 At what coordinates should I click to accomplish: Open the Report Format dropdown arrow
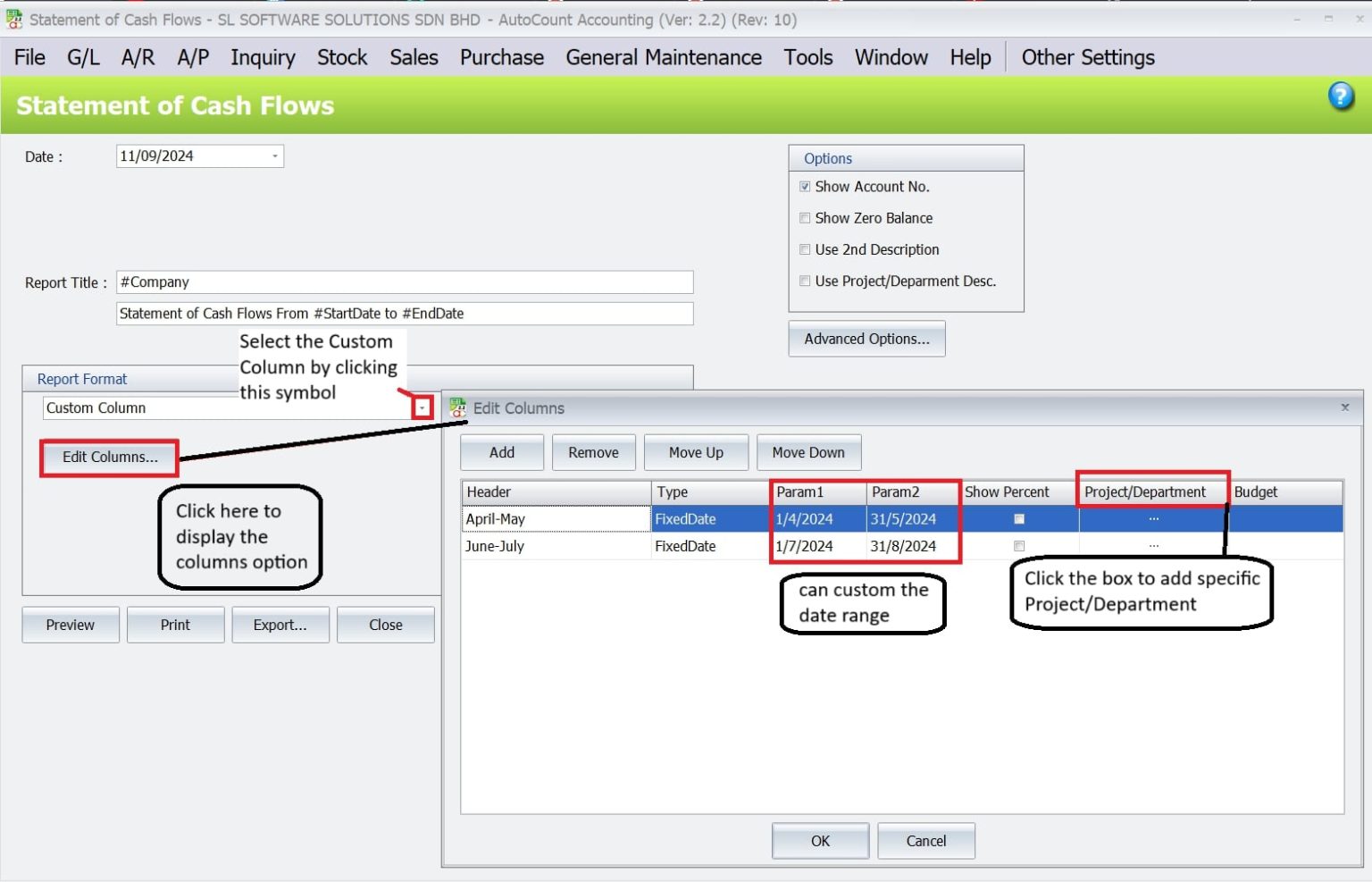[x=422, y=407]
